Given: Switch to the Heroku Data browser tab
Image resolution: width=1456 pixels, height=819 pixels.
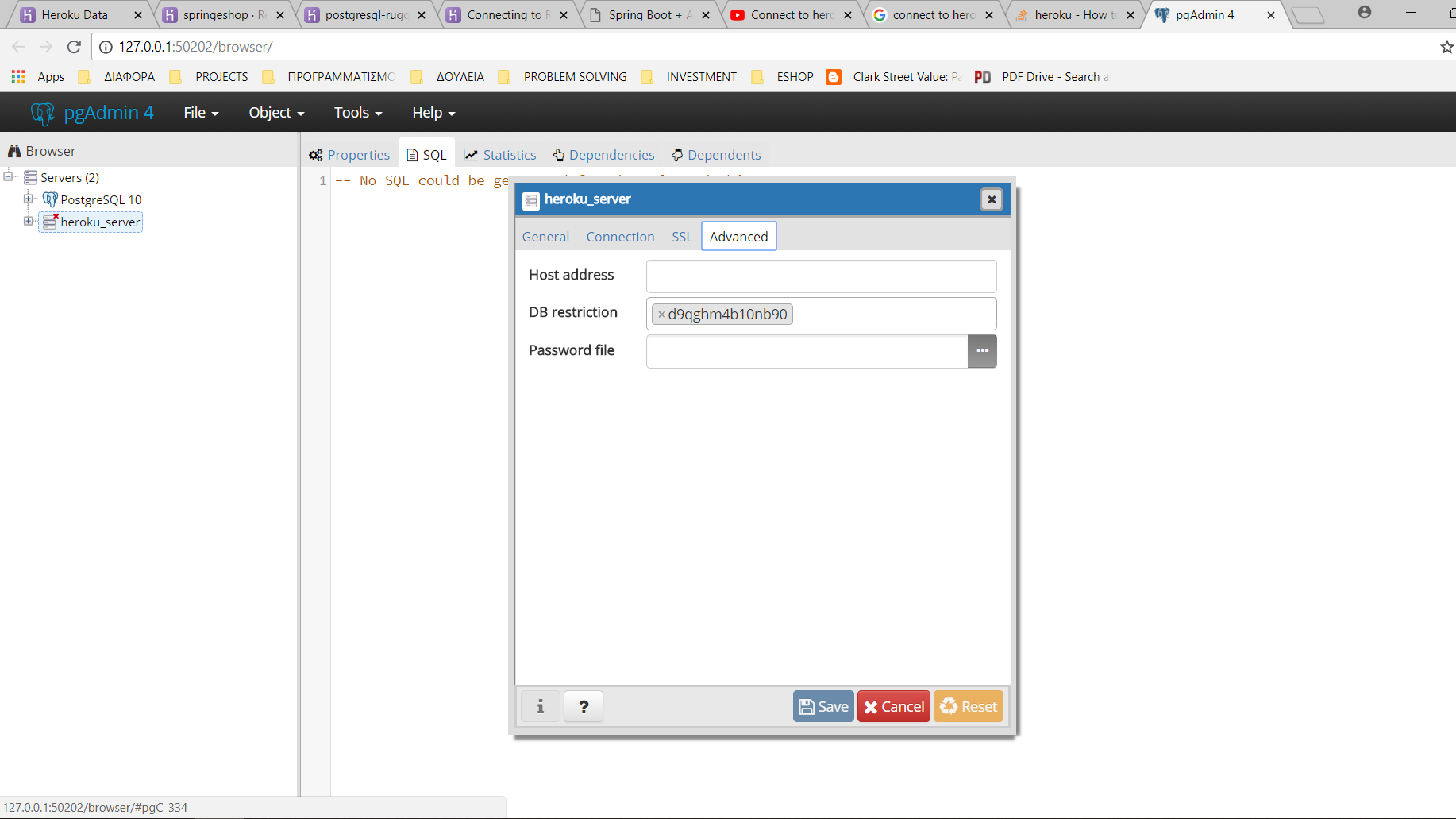Looking at the screenshot, I should tap(75, 15).
